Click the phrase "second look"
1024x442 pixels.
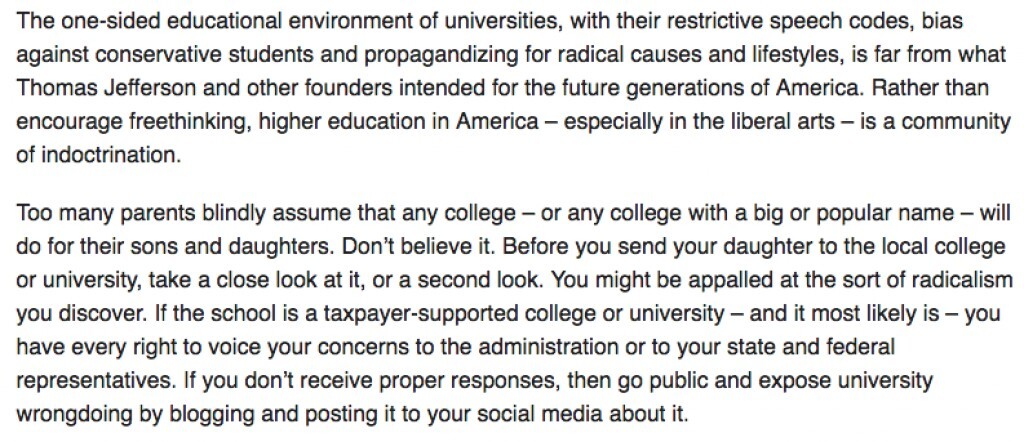(x=481, y=281)
